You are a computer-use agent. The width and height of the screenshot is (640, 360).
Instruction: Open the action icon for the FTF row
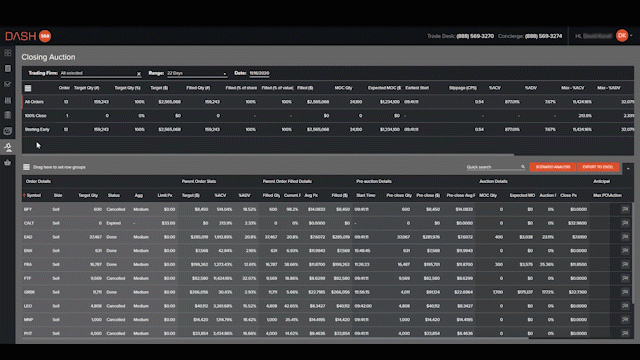[625, 278]
